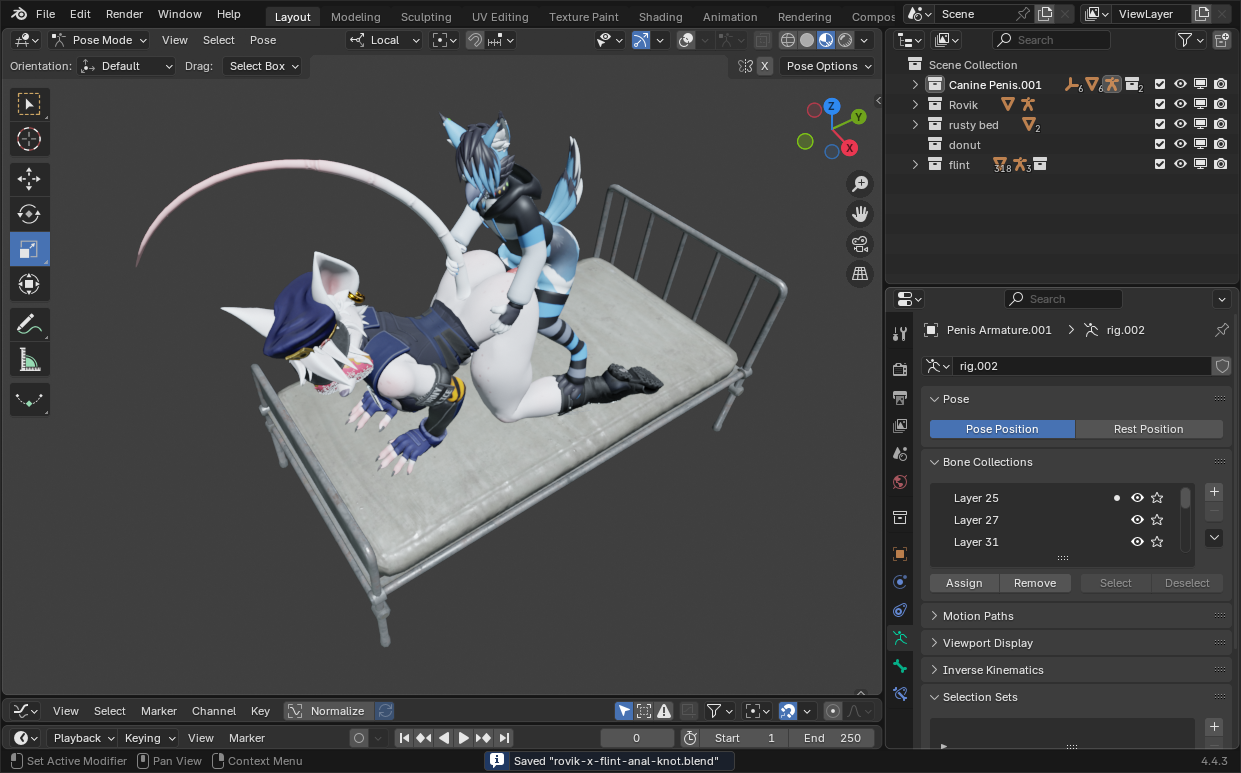Open the Drag Select Box dropdown

pyautogui.click(x=262, y=66)
